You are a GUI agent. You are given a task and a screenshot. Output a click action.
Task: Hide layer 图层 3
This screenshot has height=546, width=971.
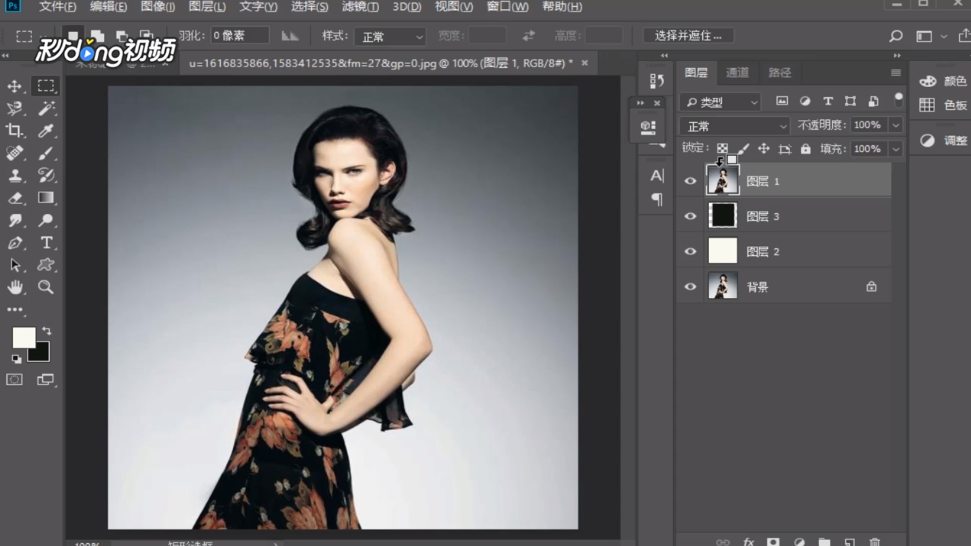pyautogui.click(x=690, y=217)
